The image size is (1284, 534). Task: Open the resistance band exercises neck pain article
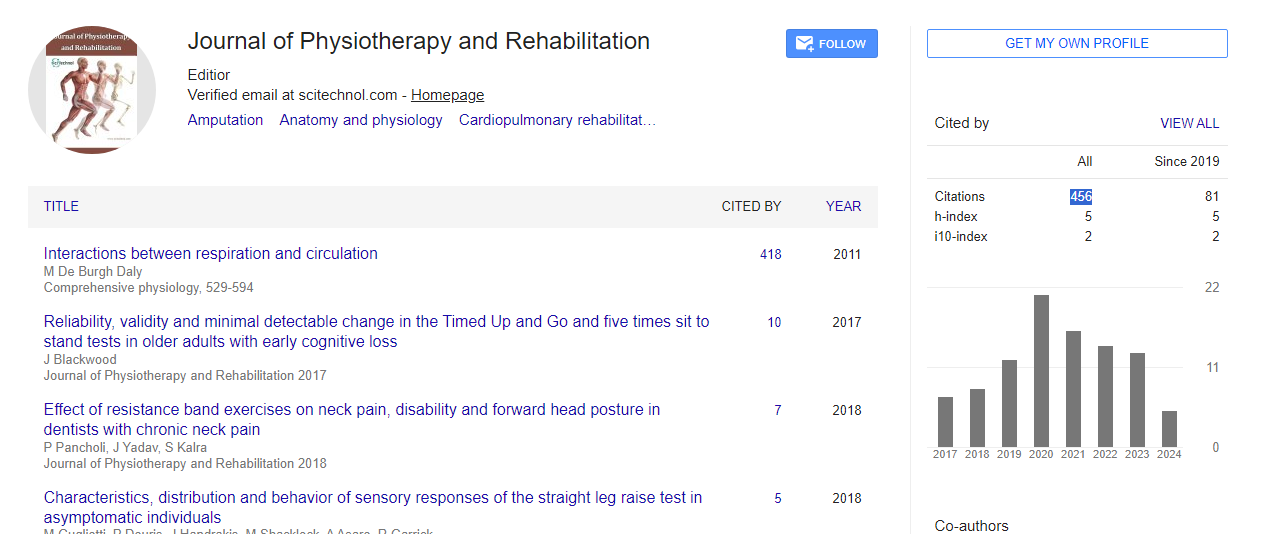(352, 420)
